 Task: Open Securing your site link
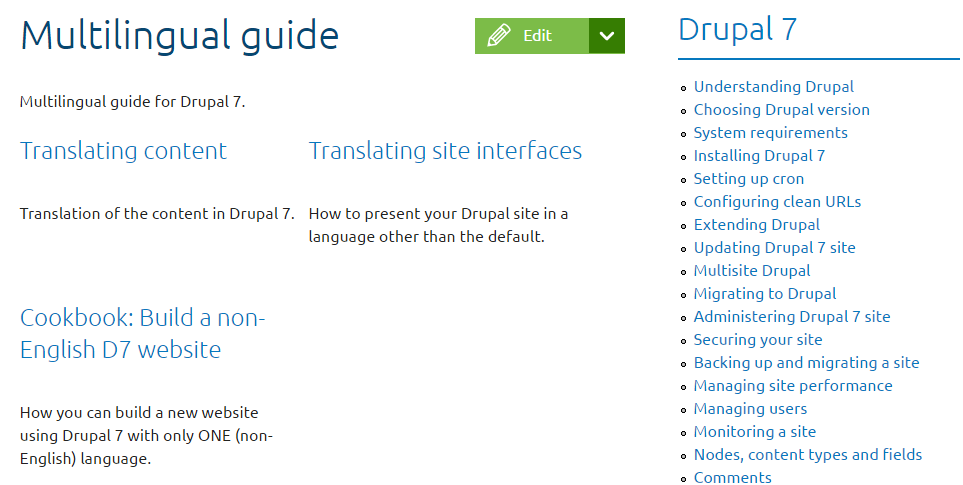point(758,340)
